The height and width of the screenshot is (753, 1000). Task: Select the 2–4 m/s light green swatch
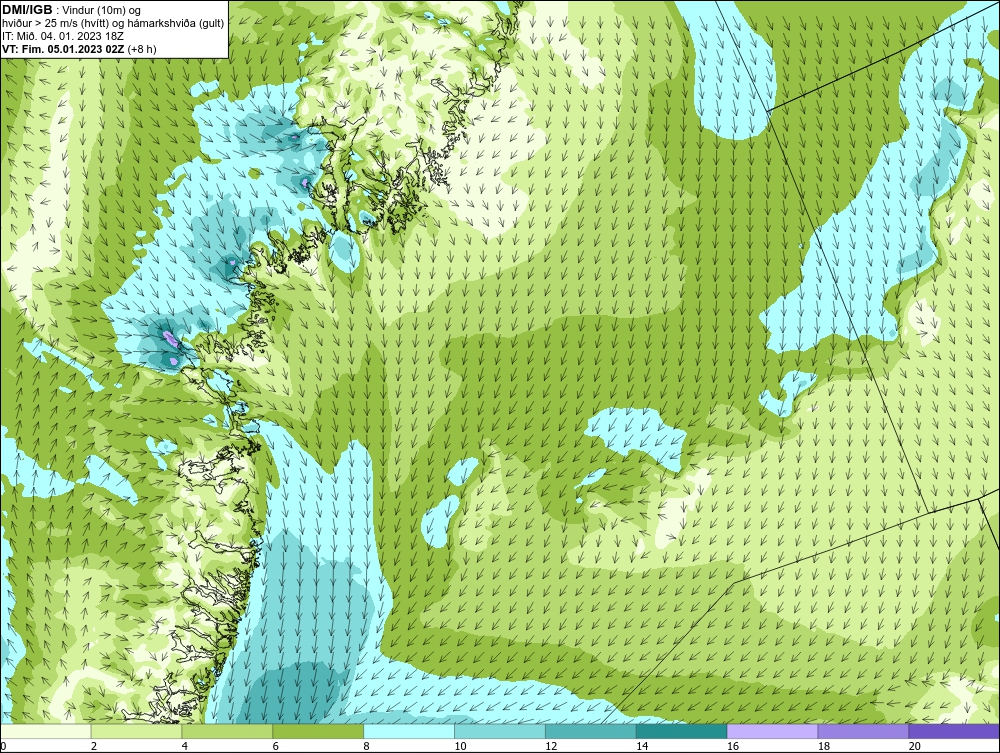point(136,731)
